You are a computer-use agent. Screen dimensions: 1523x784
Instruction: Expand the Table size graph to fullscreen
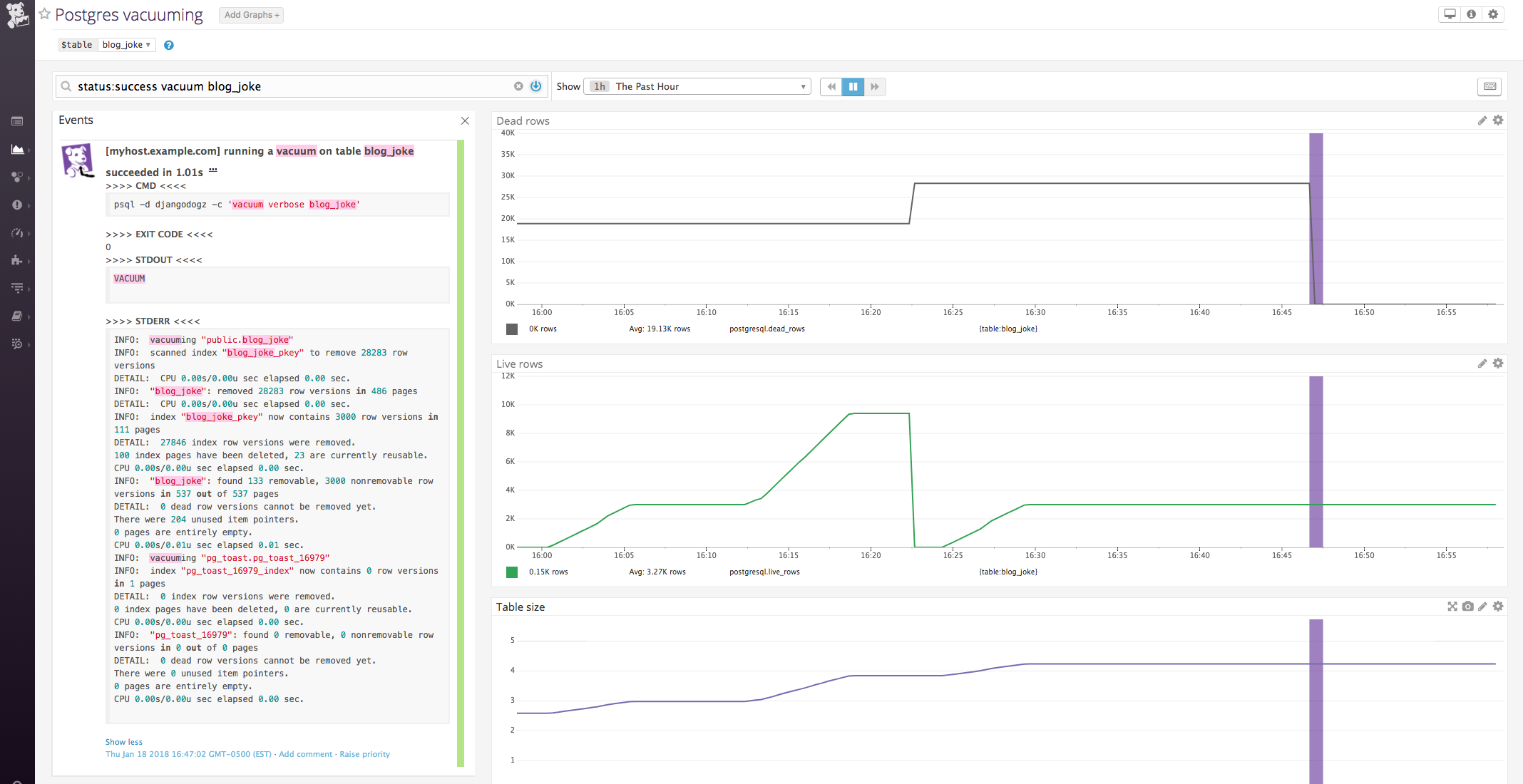pyautogui.click(x=1452, y=607)
